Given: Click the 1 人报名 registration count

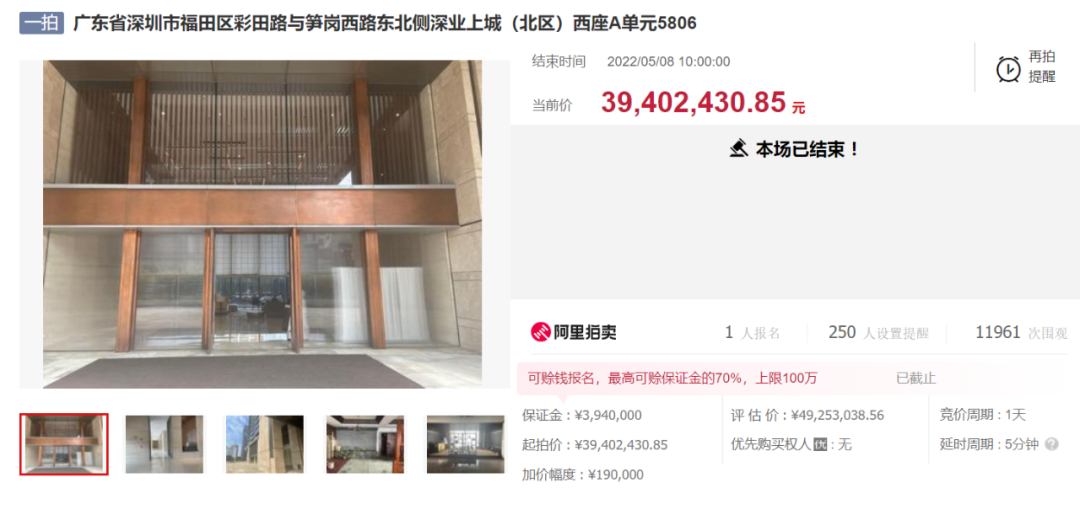Looking at the screenshot, I should point(752,333).
